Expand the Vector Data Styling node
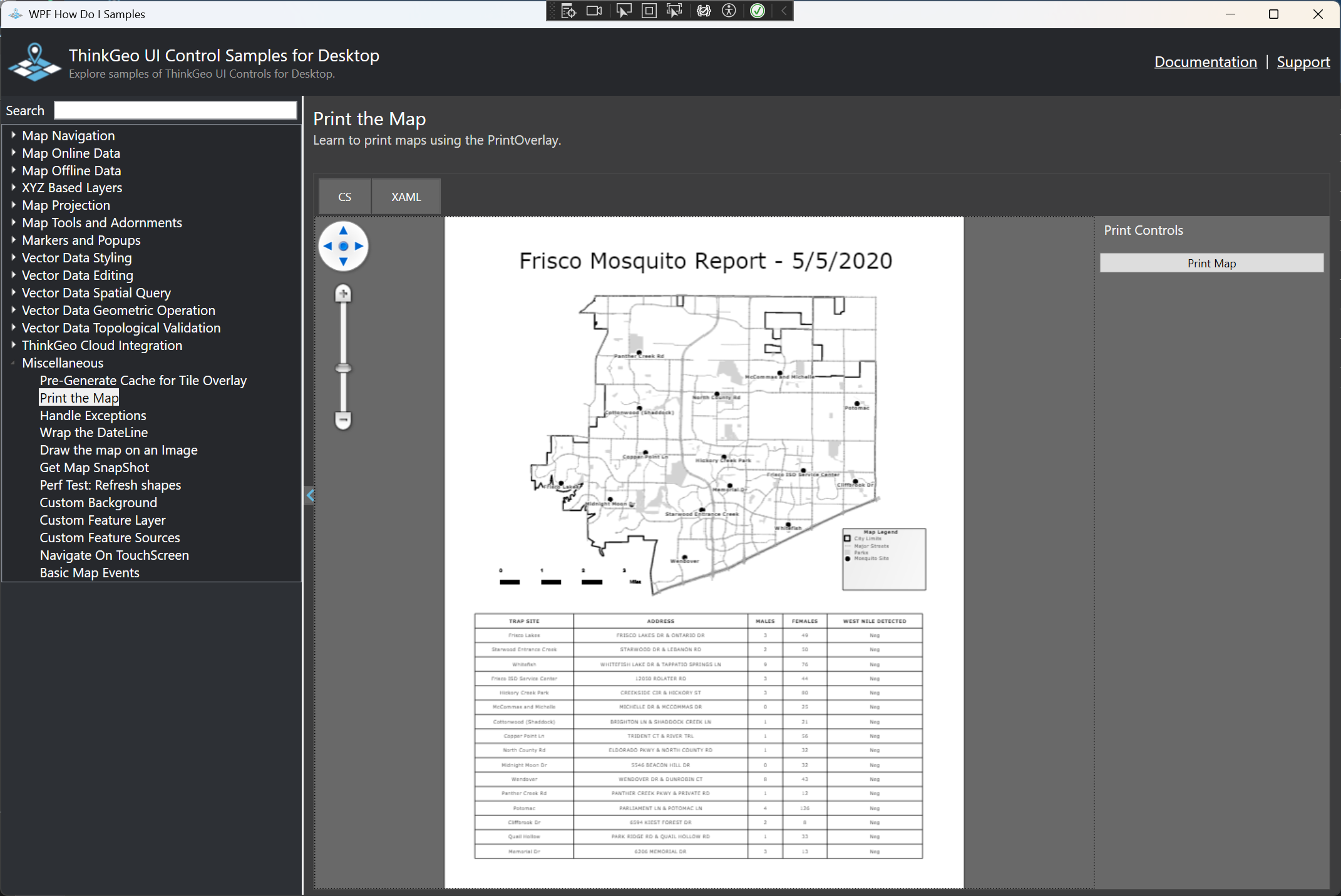The height and width of the screenshot is (896, 1341). pyautogui.click(x=13, y=257)
